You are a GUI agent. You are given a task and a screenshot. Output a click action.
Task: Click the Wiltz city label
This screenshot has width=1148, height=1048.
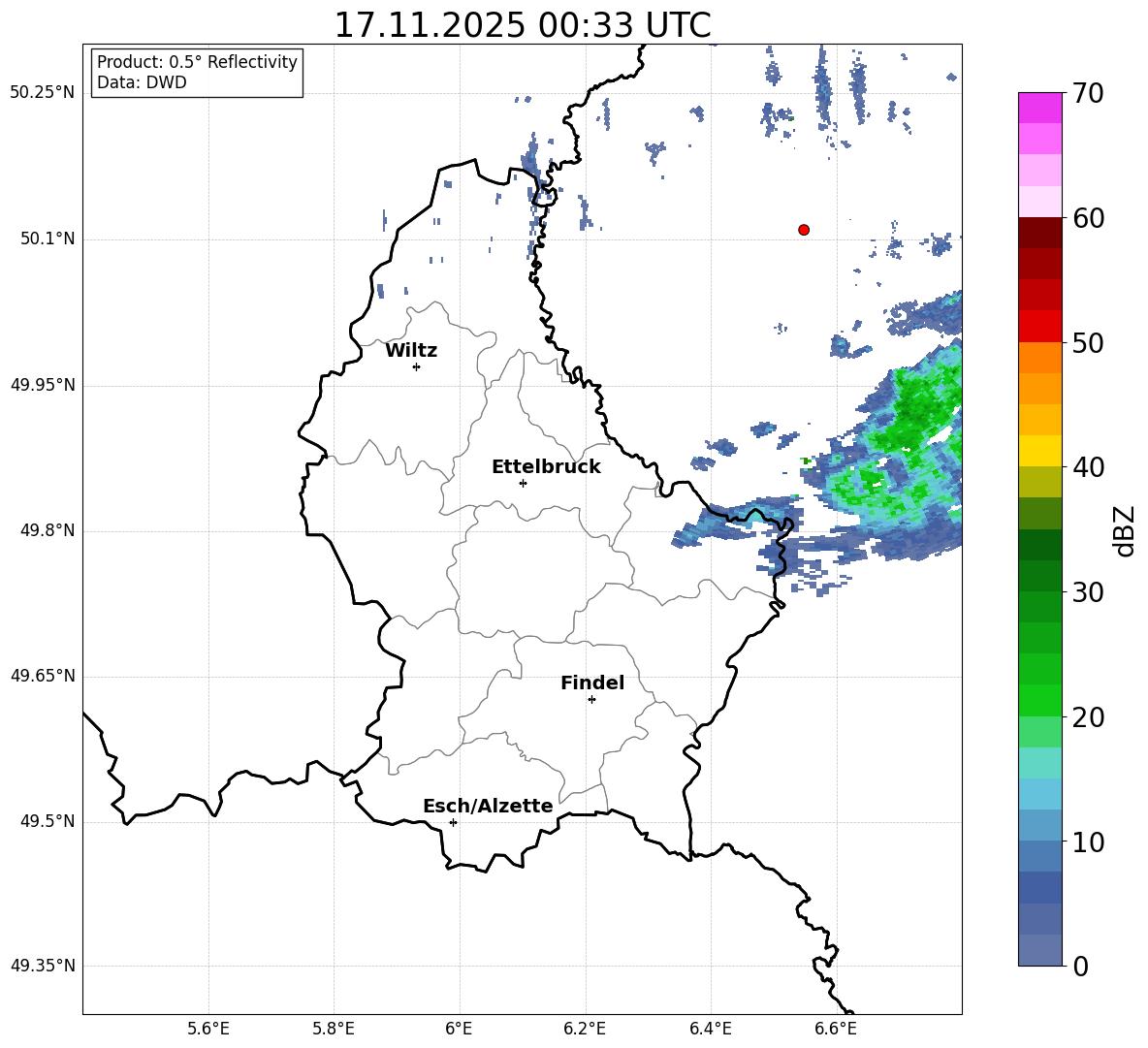[411, 351]
